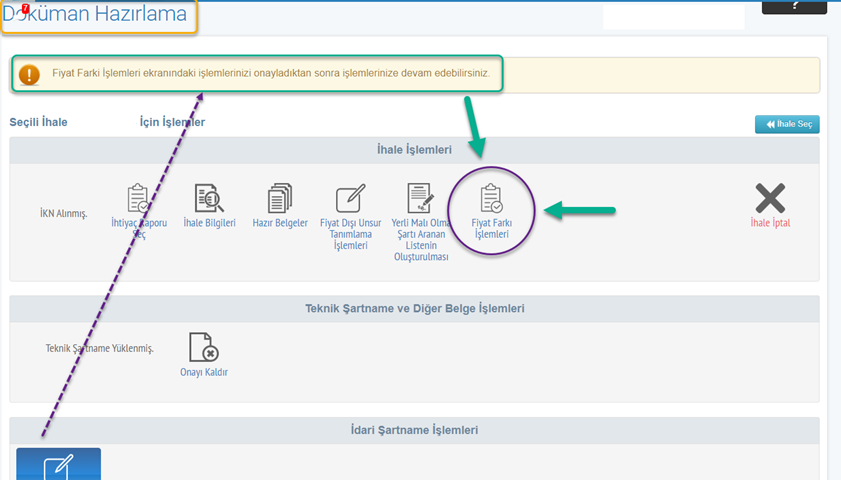The width and height of the screenshot is (841, 480).
Task: Open the blue edit tile under İdari Şartname
Action: pyautogui.click(x=58, y=464)
